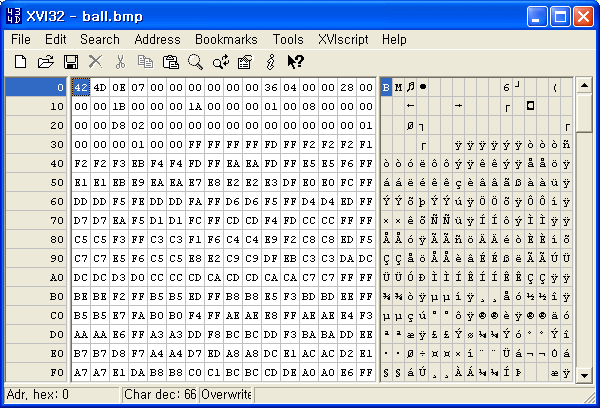Screen dimensions: 600x408
Task: Select character B in the text pane
Action: pyautogui.click(x=386, y=87)
